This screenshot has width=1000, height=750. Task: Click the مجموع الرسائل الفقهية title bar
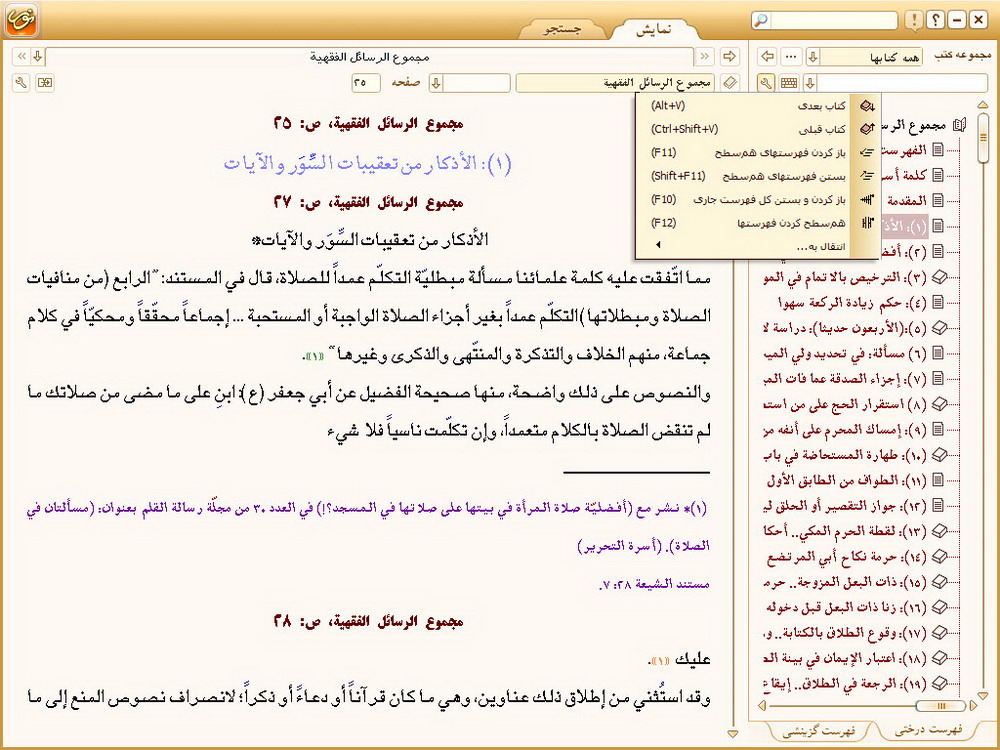pos(369,57)
